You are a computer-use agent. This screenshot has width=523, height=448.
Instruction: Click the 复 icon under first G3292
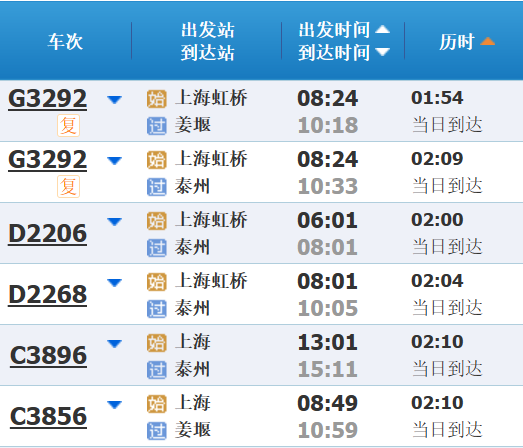tap(68, 125)
